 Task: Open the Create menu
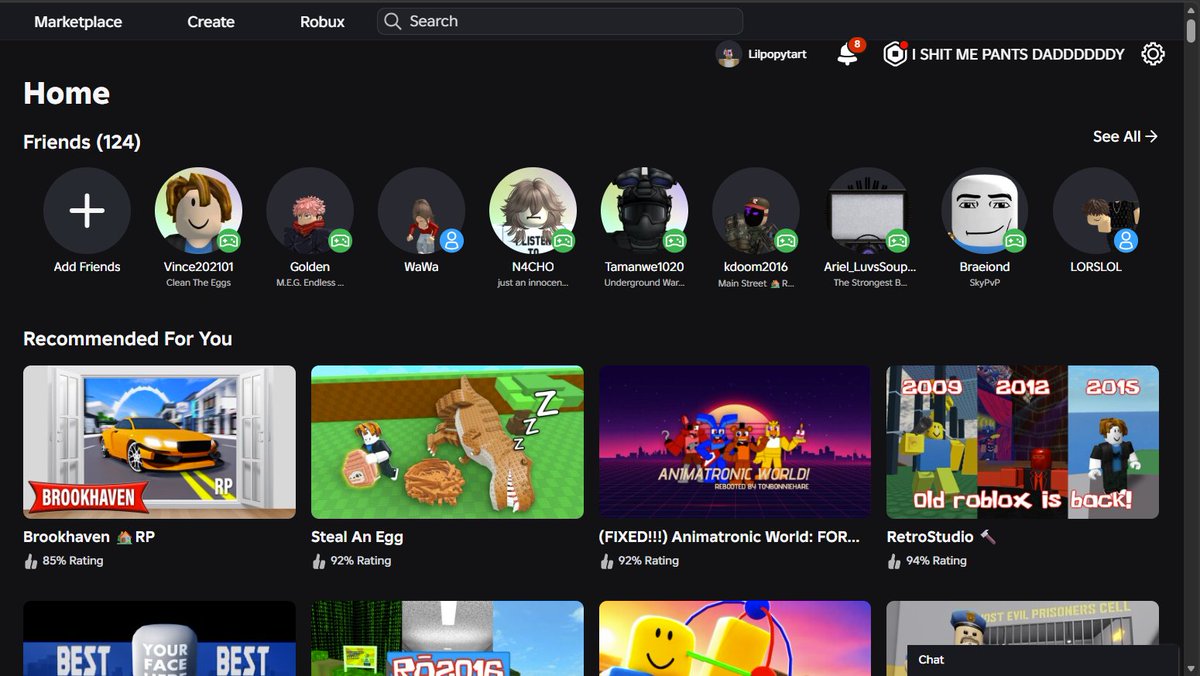(x=211, y=21)
